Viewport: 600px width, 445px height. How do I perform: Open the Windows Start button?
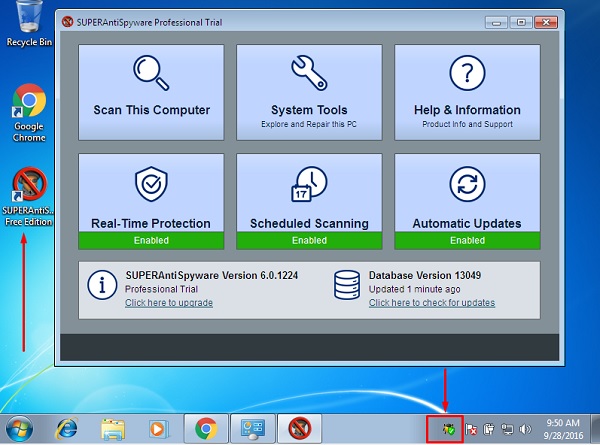(19, 429)
